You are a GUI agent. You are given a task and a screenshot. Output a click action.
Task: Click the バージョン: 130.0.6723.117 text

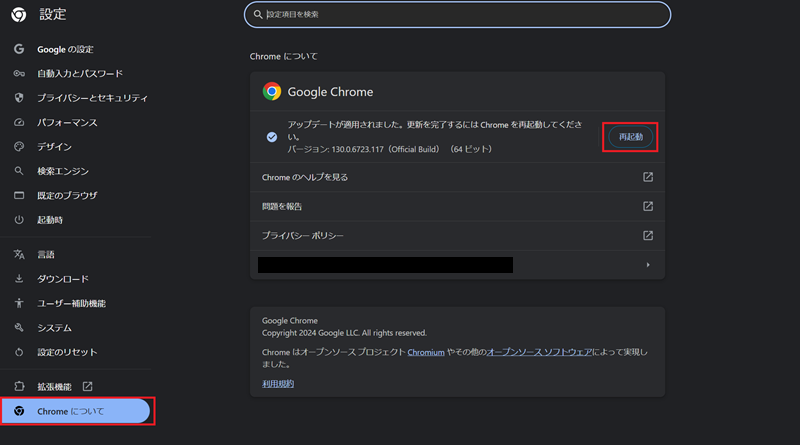click(x=389, y=149)
